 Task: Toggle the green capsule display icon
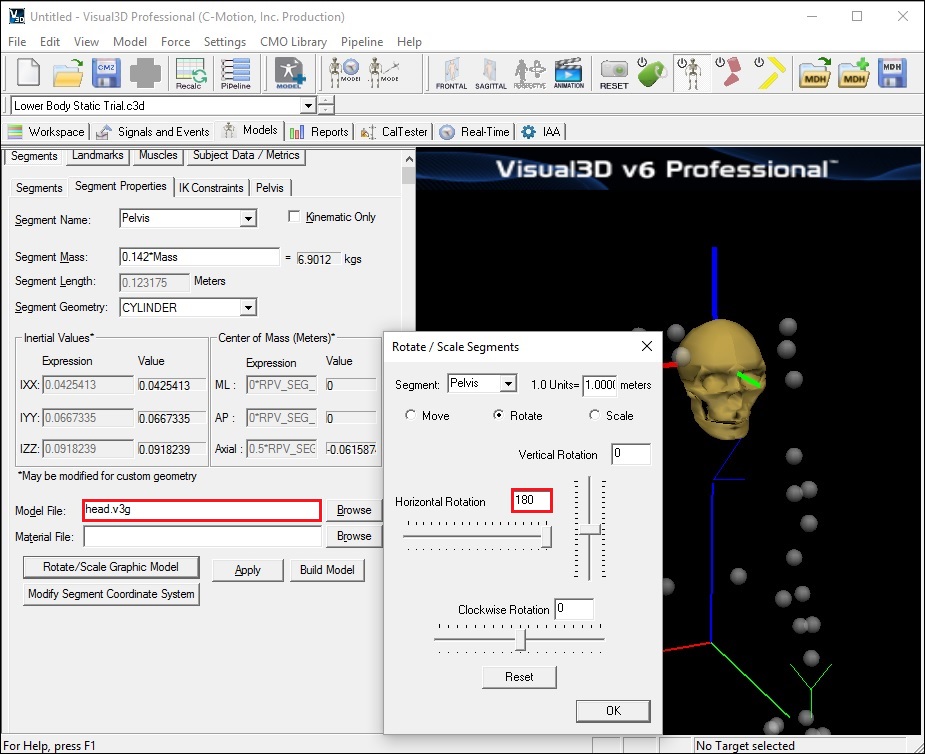pyautogui.click(x=651, y=73)
